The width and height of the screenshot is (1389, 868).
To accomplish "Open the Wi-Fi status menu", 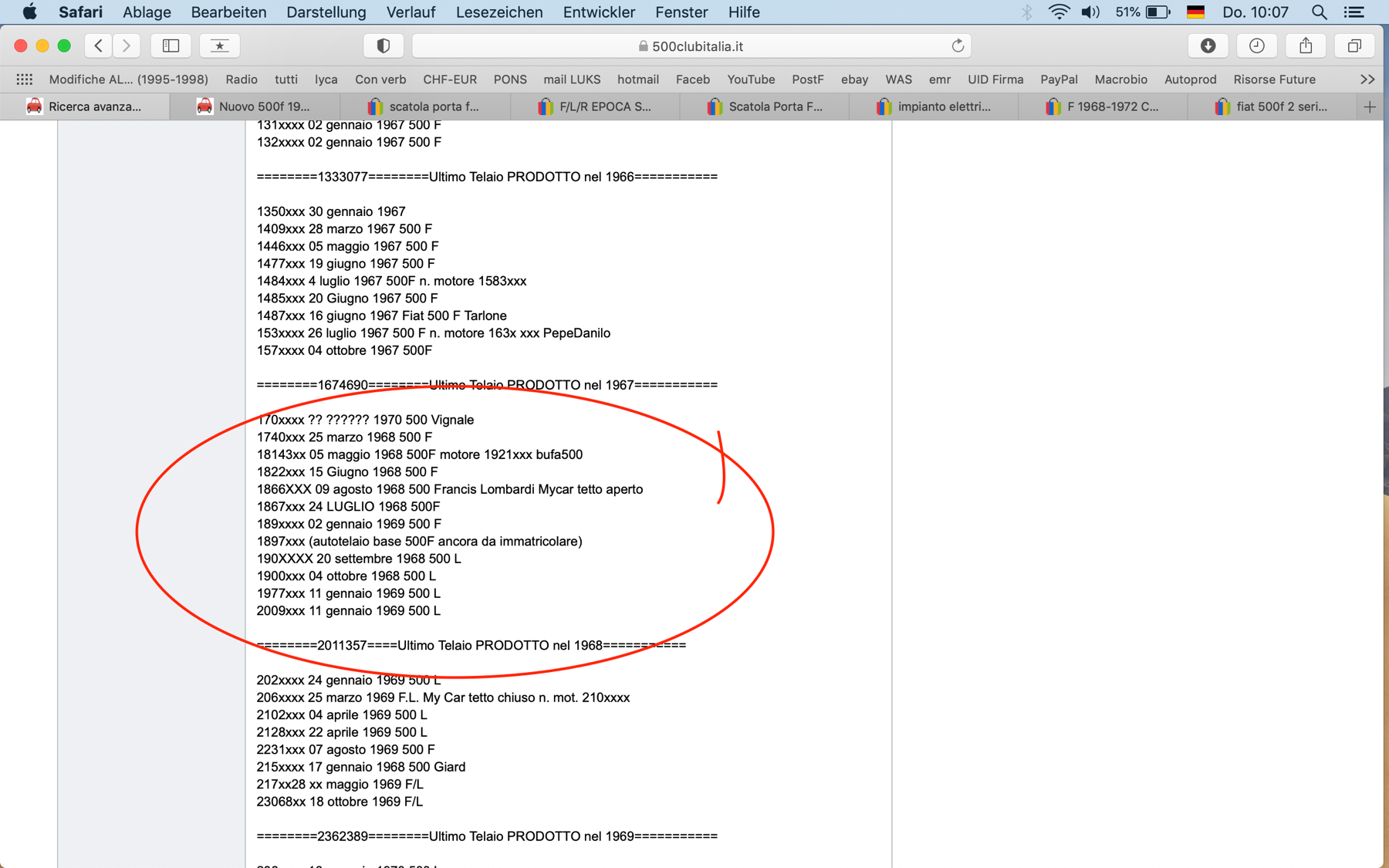I will [x=1059, y=12].
